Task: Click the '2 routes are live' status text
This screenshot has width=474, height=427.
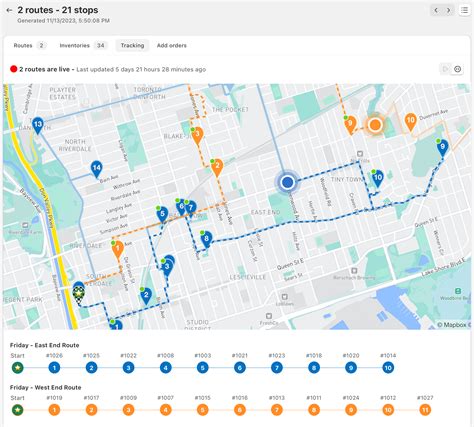Action: click(x=44, y=69)
